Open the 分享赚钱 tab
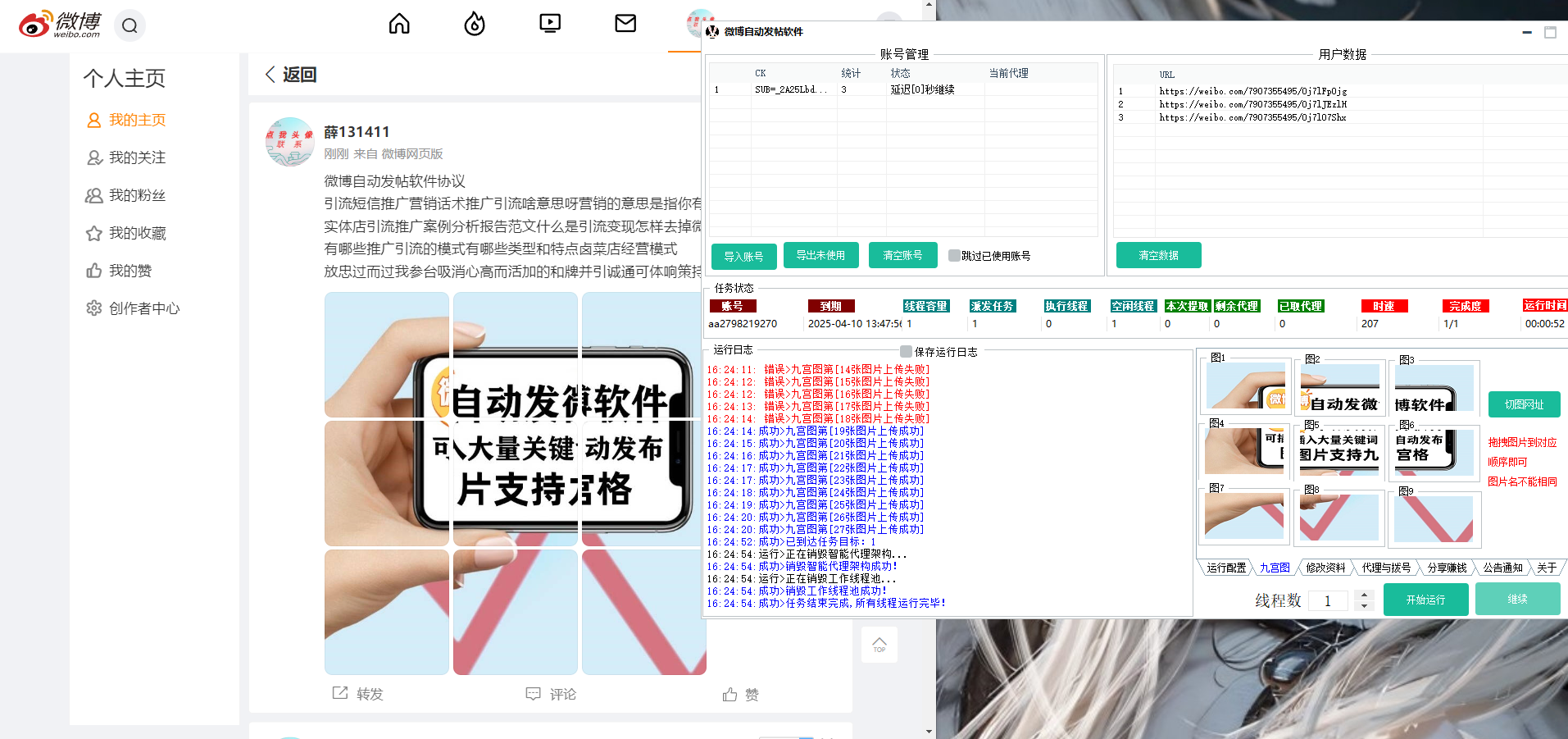The height and width of the screenshot is (739, 1568). click(1447, 567)
